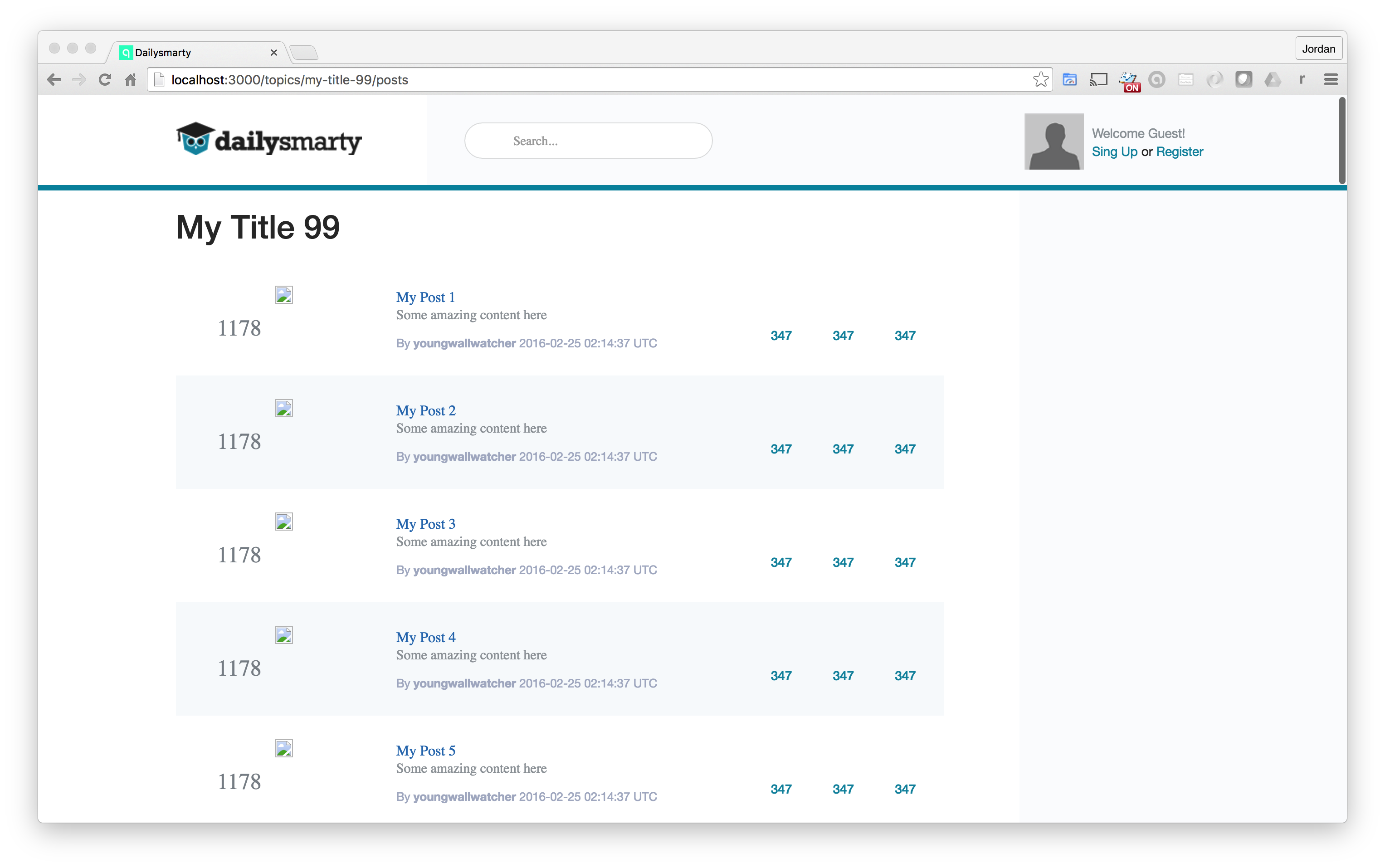Click the extension icon with the red ON badge
This screenshot has width=1385, height=868.
click(1128, 81)
